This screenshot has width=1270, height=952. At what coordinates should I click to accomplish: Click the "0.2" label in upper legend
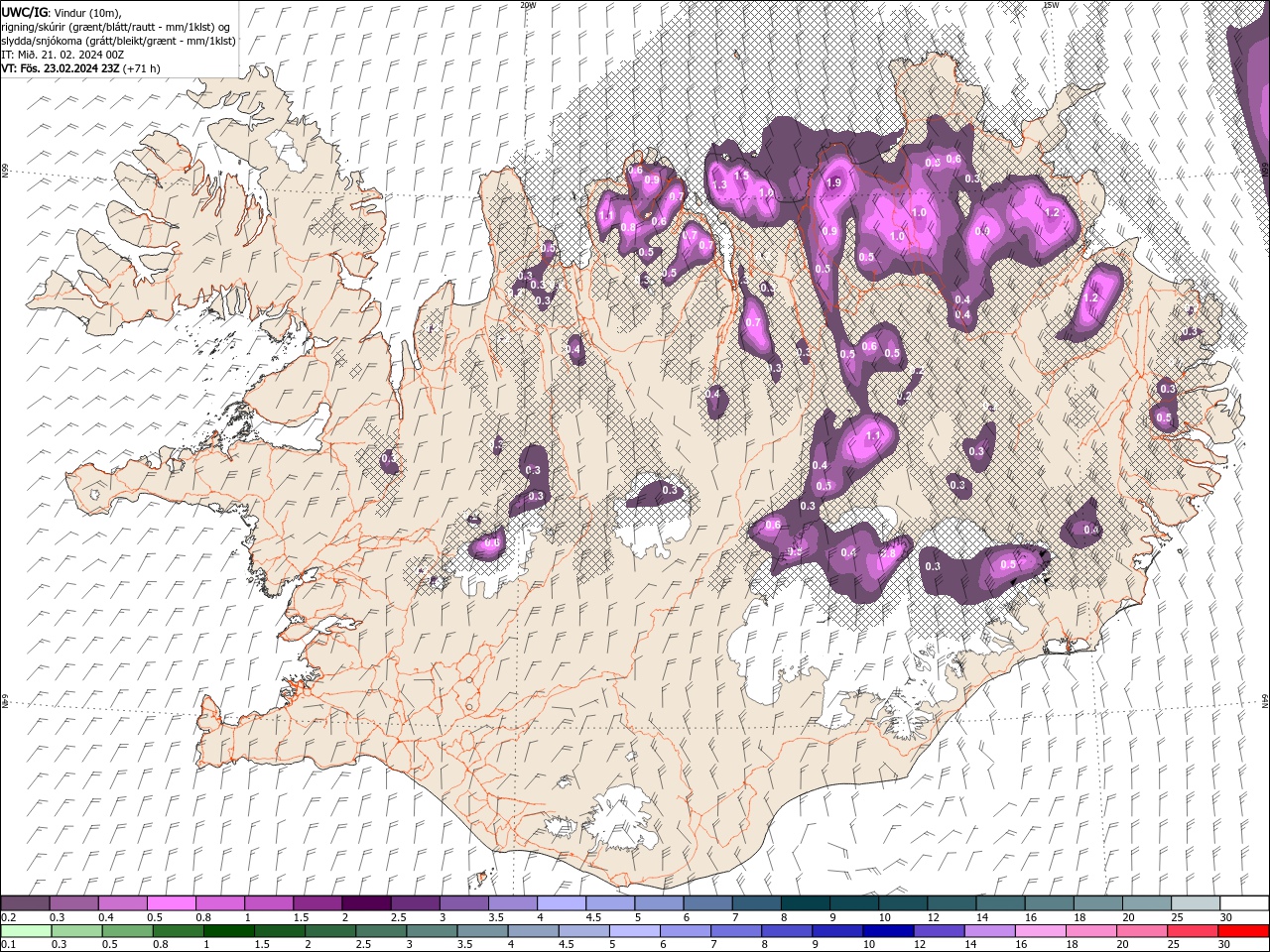pos(8,917)
